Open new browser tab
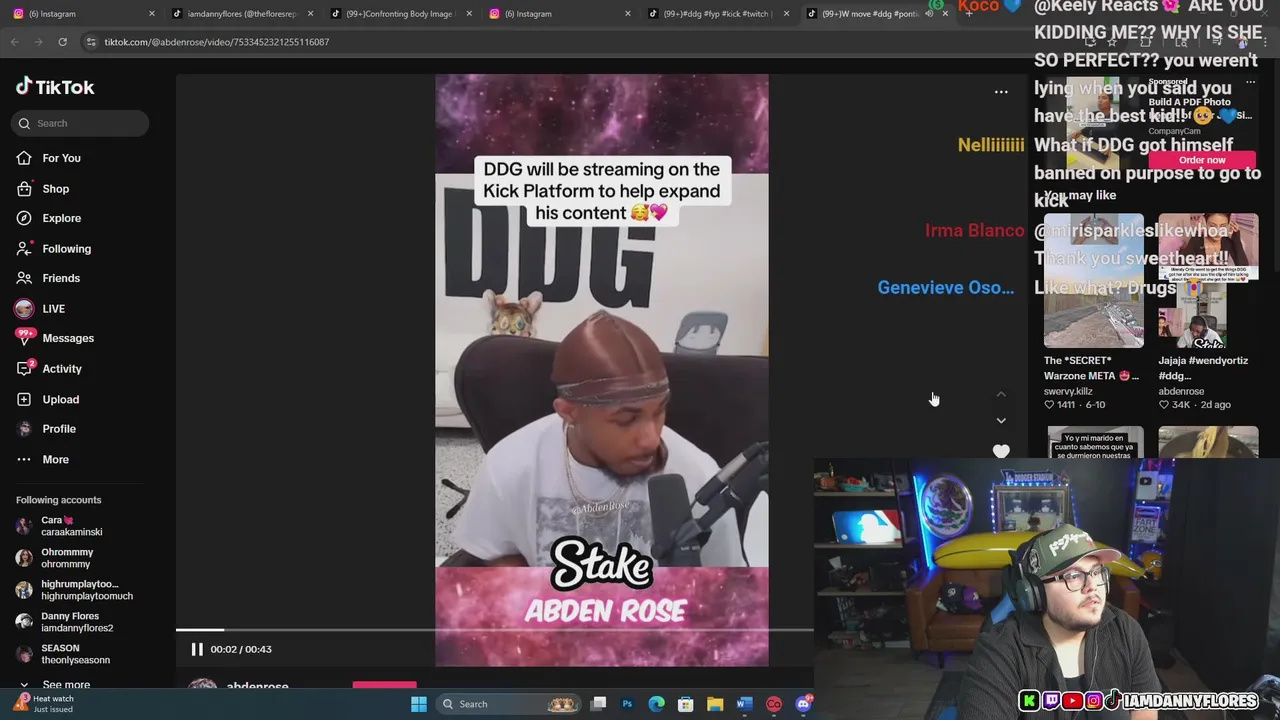The height and width of the screenshot is (720, 1280). pos(968,14)
